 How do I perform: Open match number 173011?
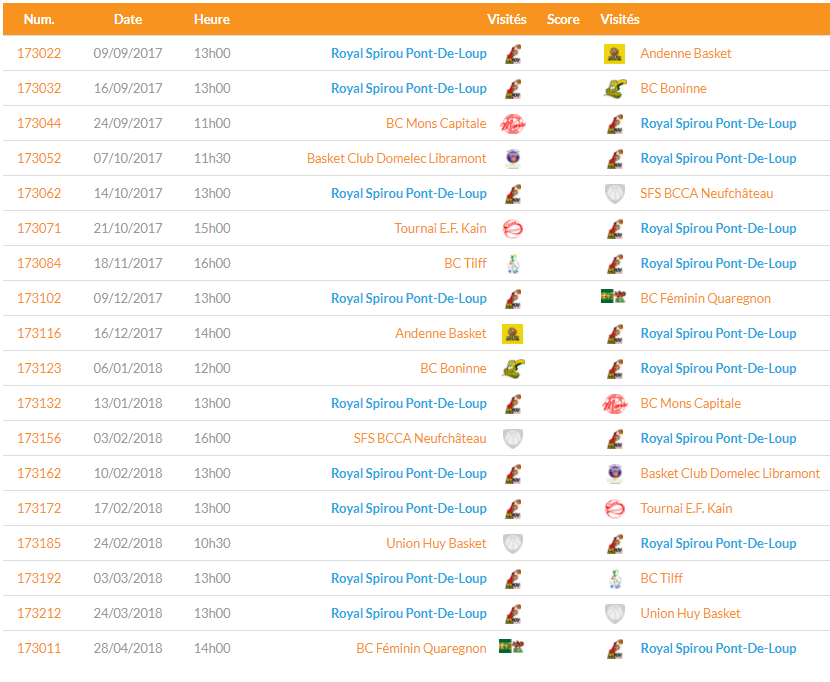pos(39,648)
